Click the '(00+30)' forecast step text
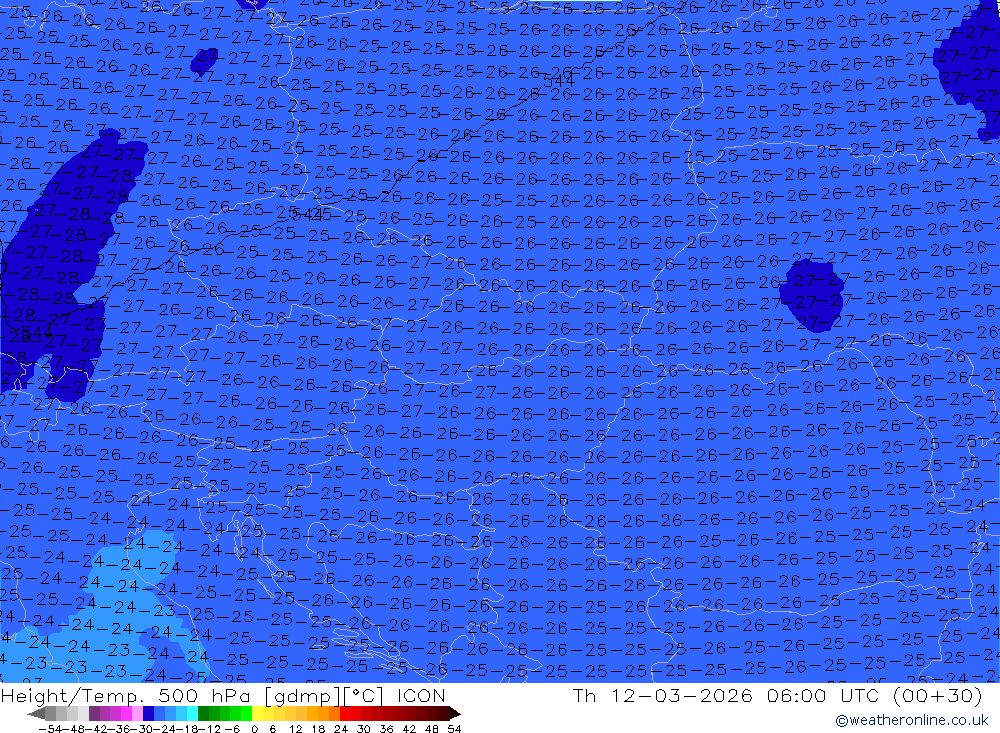 coord(938,695)
